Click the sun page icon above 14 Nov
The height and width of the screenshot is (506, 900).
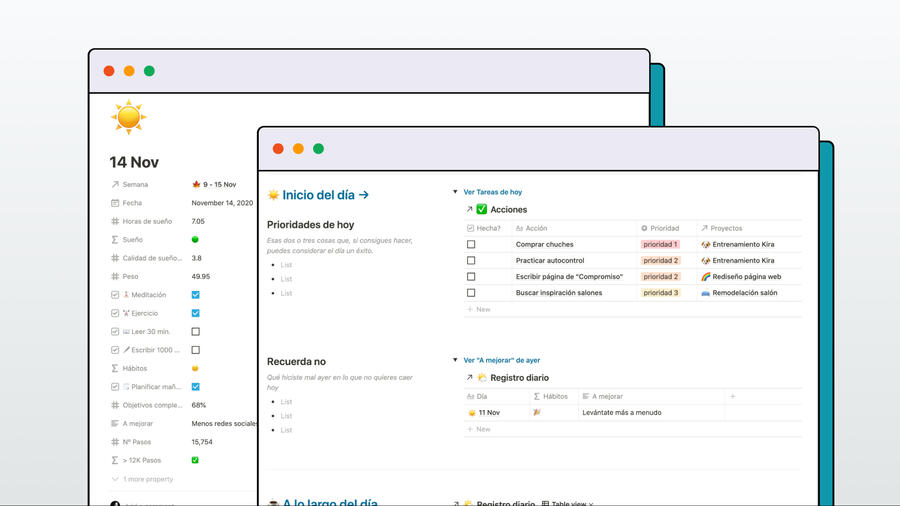tap(129, 118)
